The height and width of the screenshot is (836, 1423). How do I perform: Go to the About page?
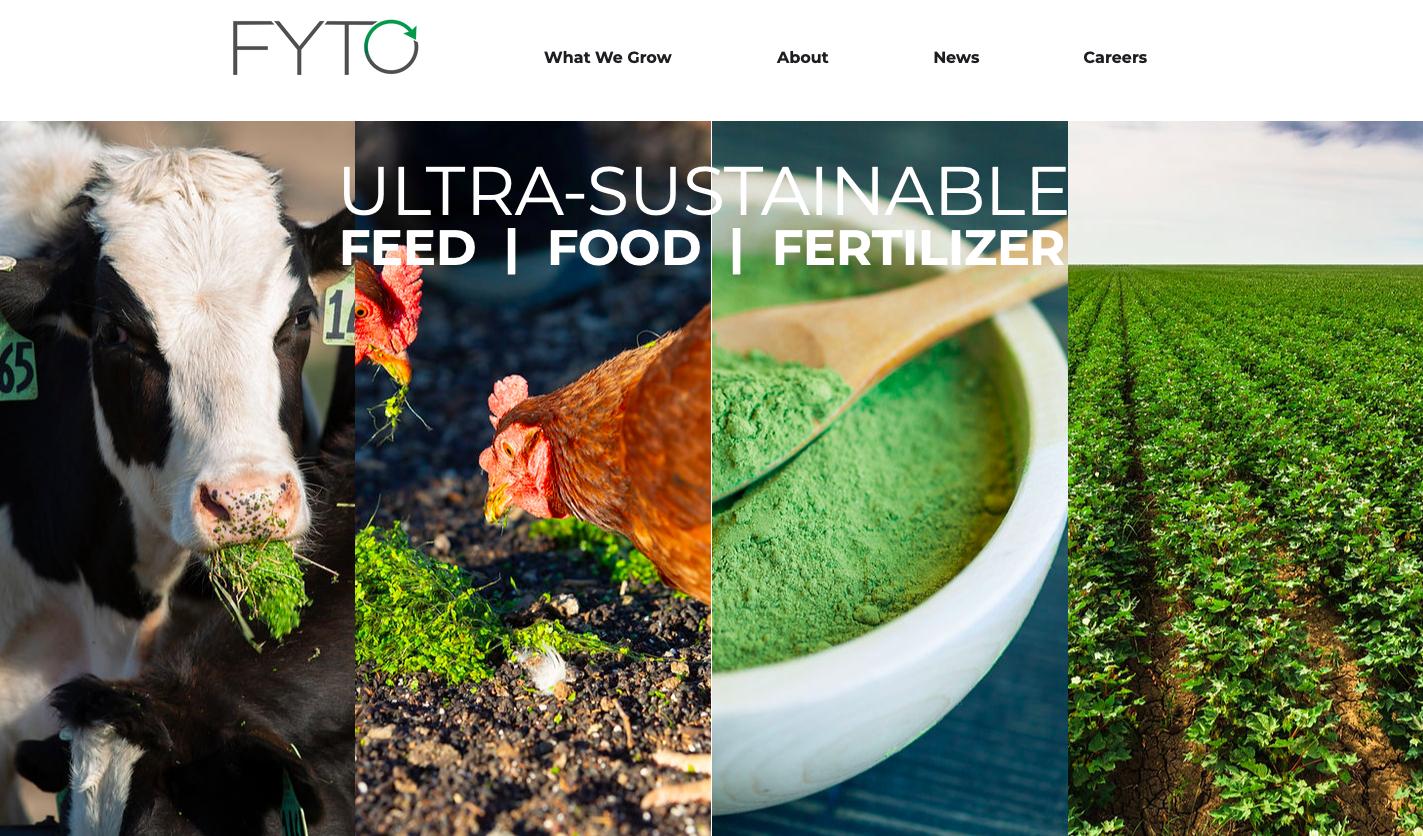tap(802, 58)
